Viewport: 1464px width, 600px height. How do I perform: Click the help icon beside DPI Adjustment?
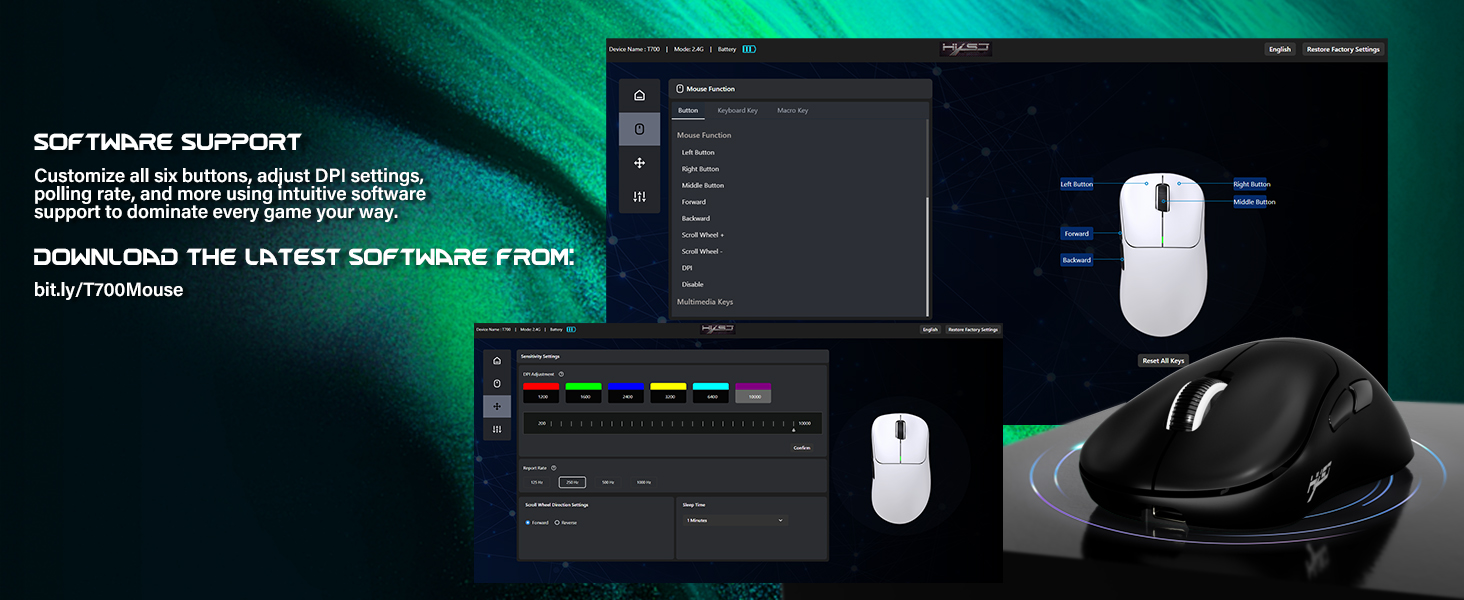pos(561,374)
